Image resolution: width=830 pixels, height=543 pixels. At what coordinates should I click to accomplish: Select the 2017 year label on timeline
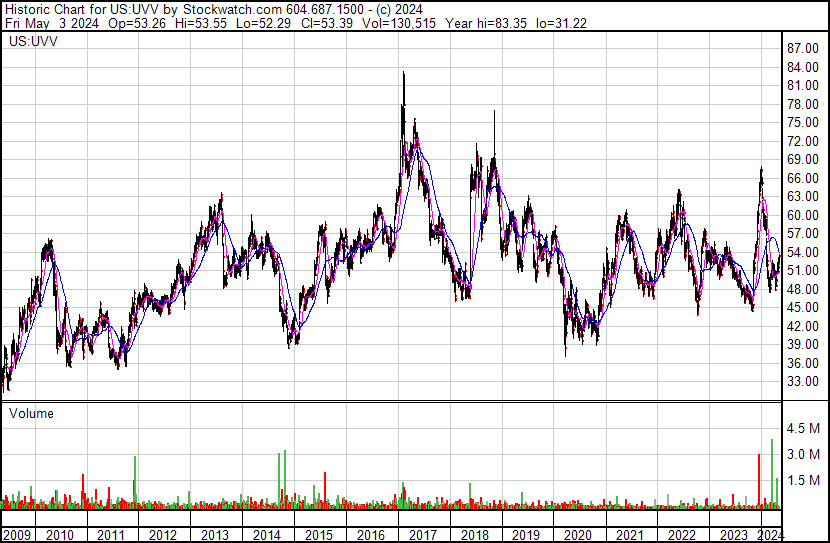(x=422, y=535)
